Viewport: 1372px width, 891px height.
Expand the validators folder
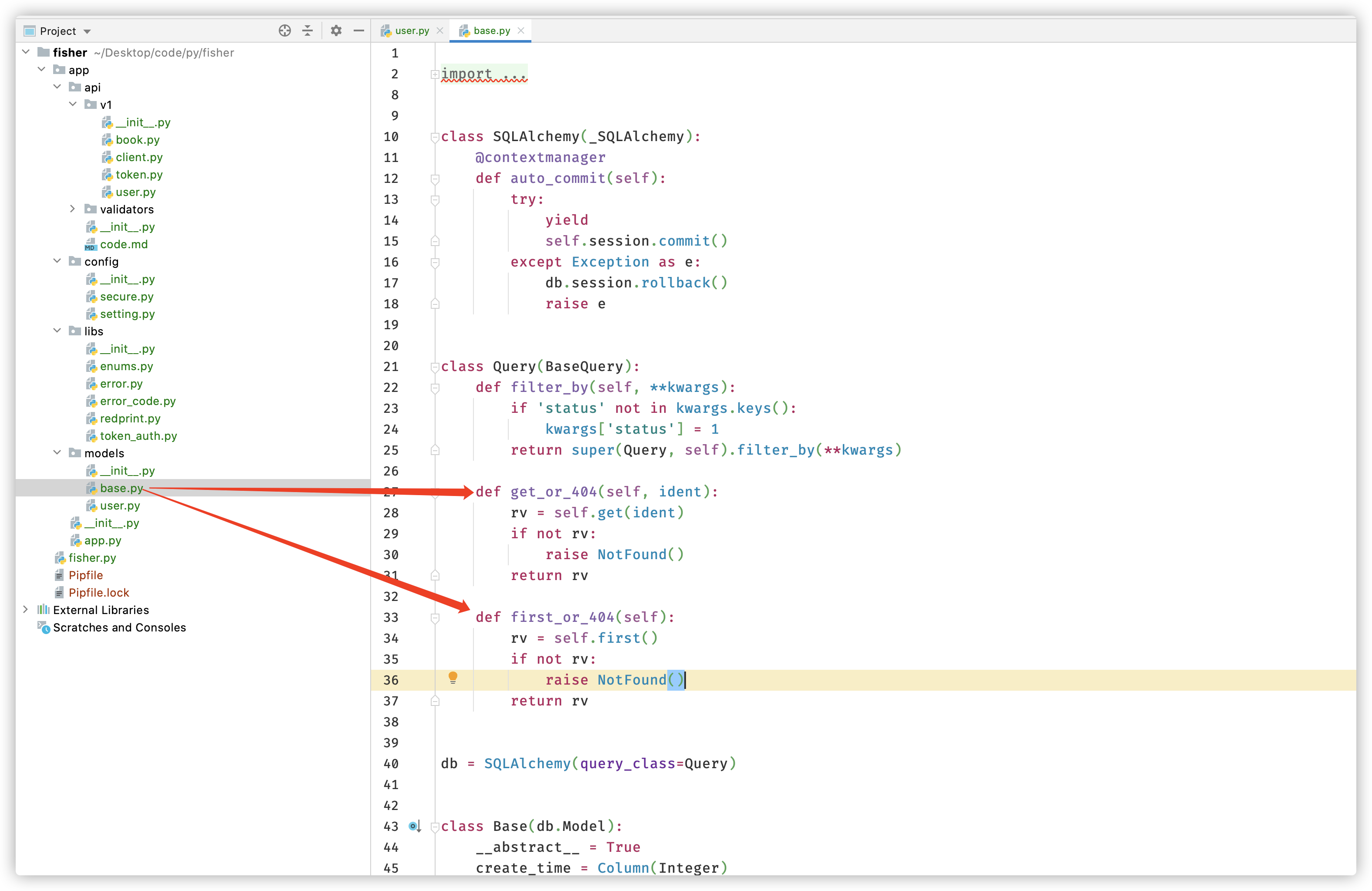(73, 209)
